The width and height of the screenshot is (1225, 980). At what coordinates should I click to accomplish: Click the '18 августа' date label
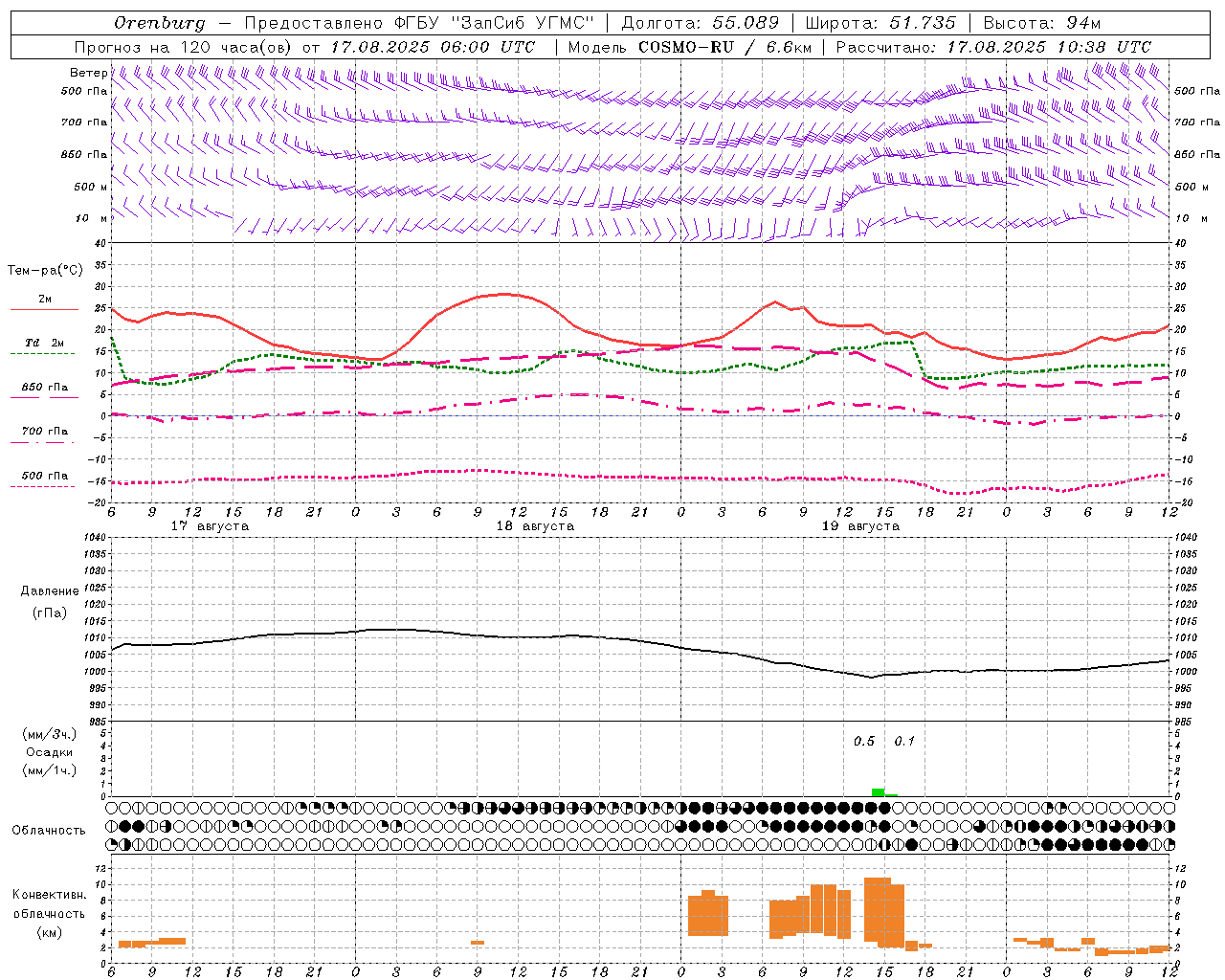click(535, 526)
